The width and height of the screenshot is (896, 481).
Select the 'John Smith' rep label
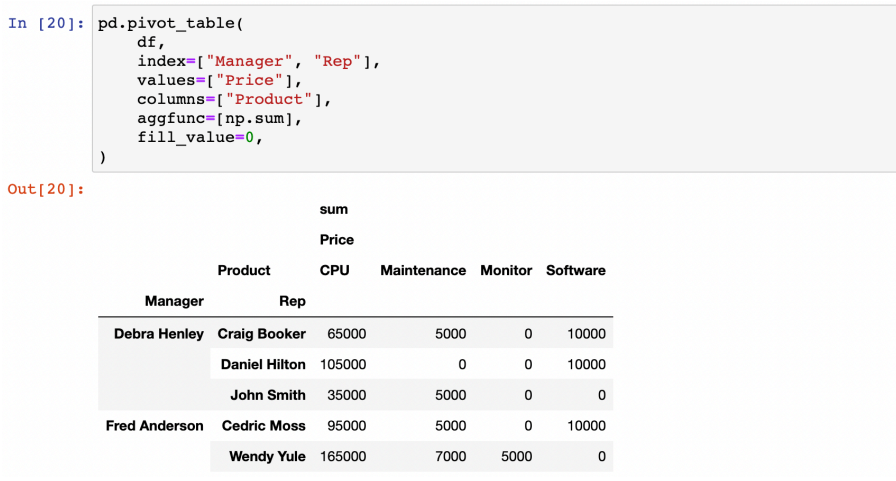(x=268, y=395)
